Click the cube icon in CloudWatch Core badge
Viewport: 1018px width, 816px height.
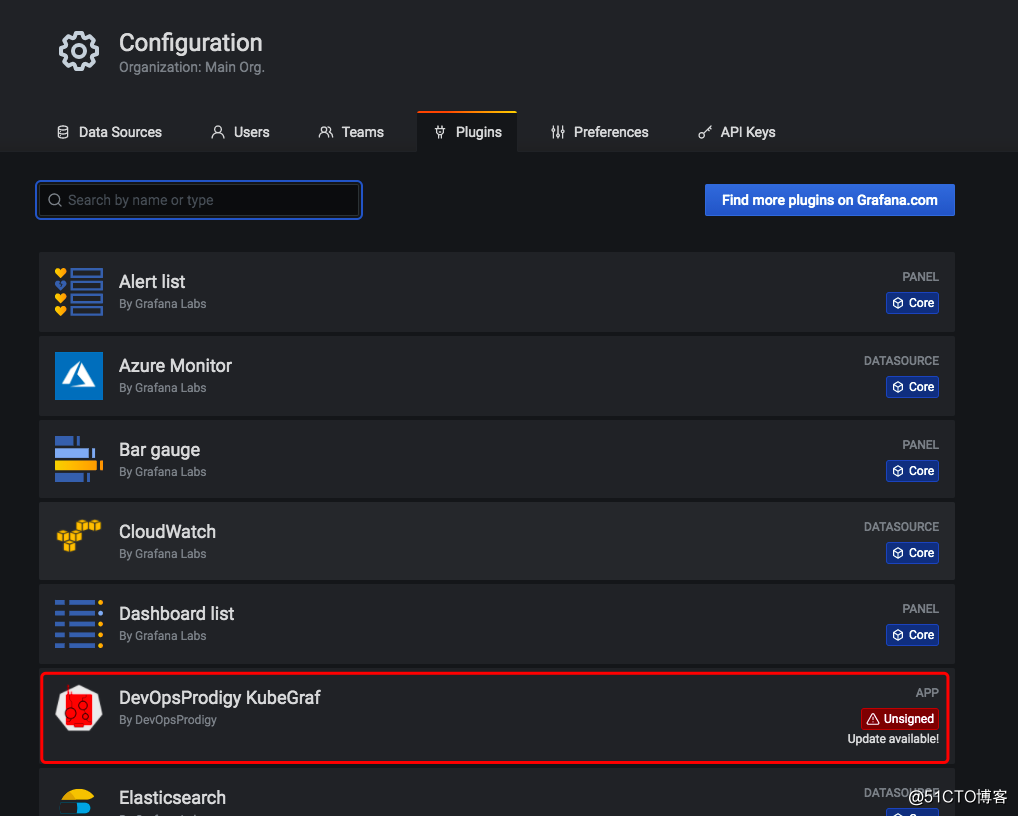click(x=898, y=553)
